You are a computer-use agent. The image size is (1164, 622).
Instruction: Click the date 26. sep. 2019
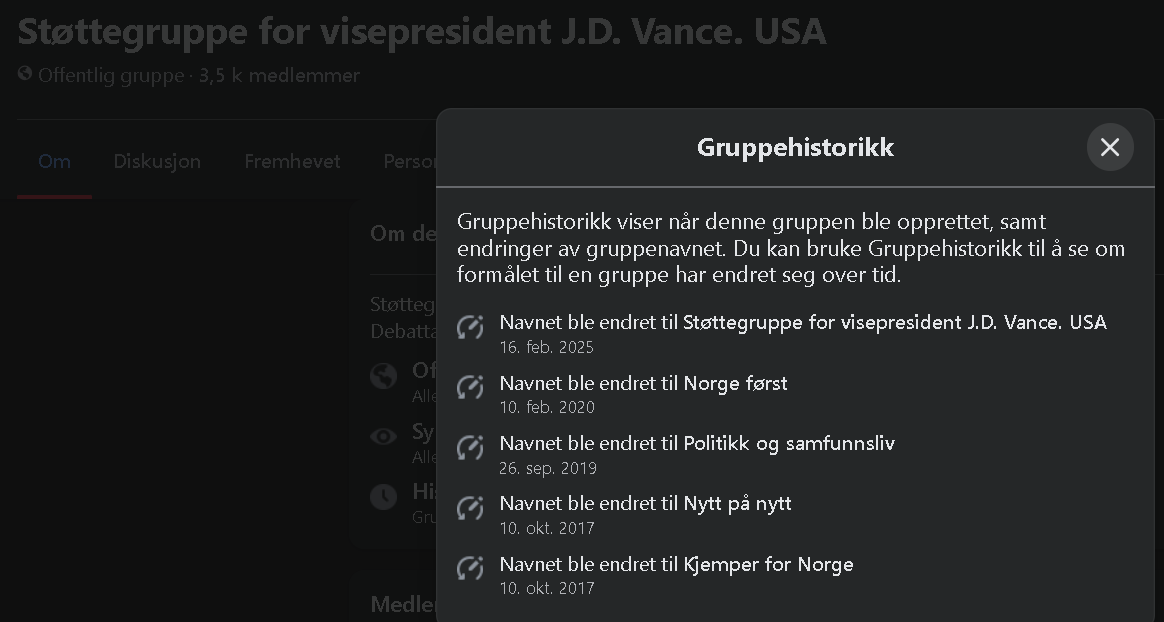point(548,468)
